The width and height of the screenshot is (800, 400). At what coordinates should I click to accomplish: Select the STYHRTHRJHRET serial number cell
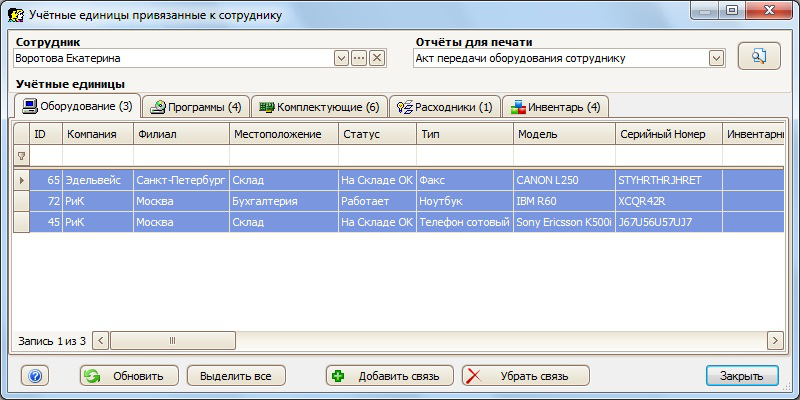[x=669, y=180]
